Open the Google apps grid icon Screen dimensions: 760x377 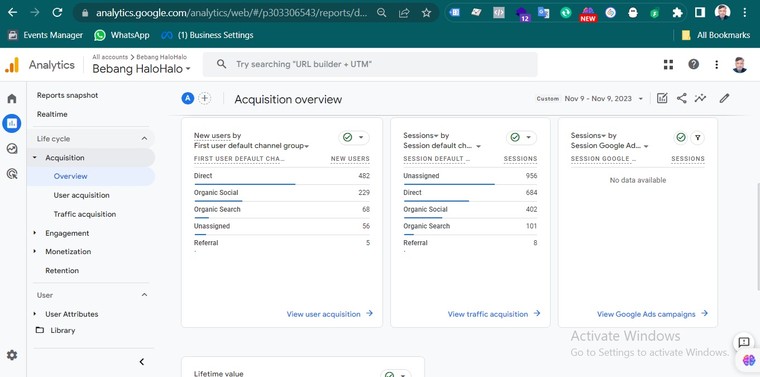tap(668, 64)
